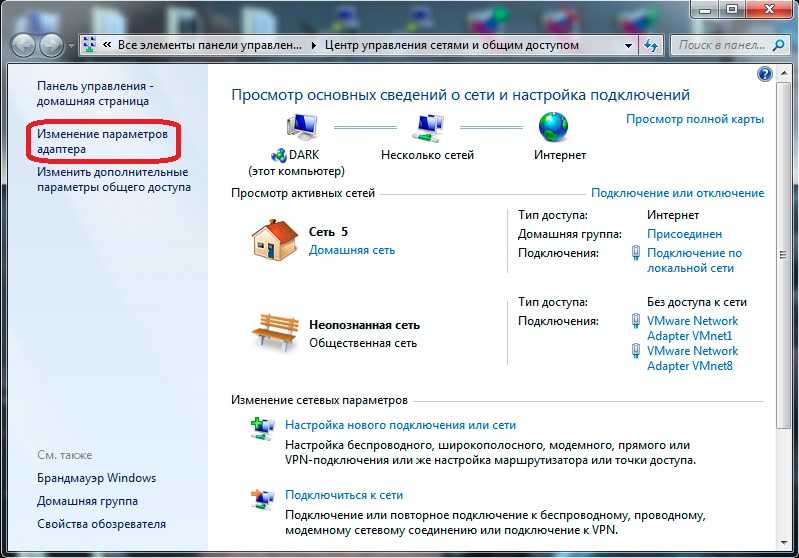799x558 pixels.
Task: Click the Internet globe icon
Action: click(x=553, y=127)
